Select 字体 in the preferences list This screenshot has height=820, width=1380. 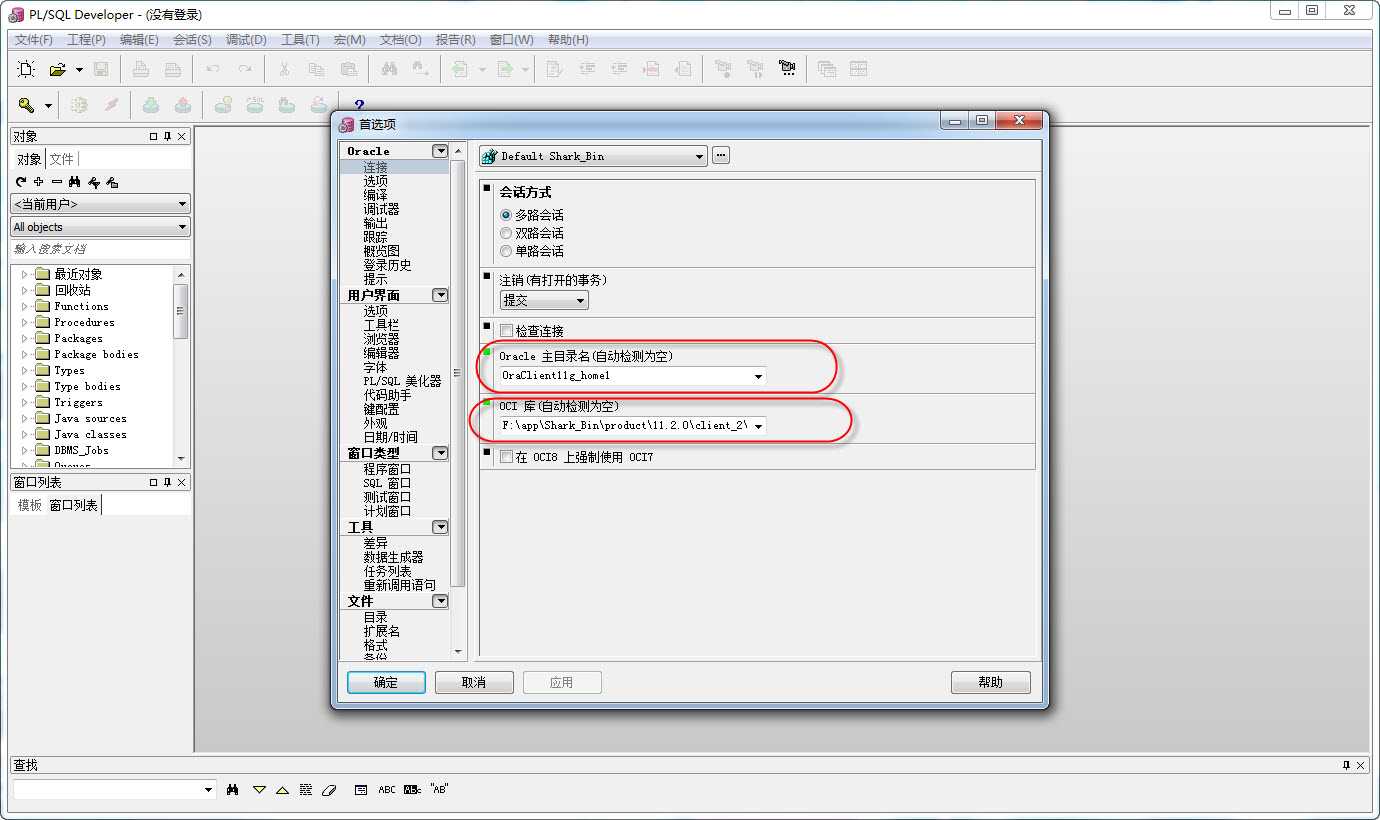pyautogui.click(x=375, y=367)
